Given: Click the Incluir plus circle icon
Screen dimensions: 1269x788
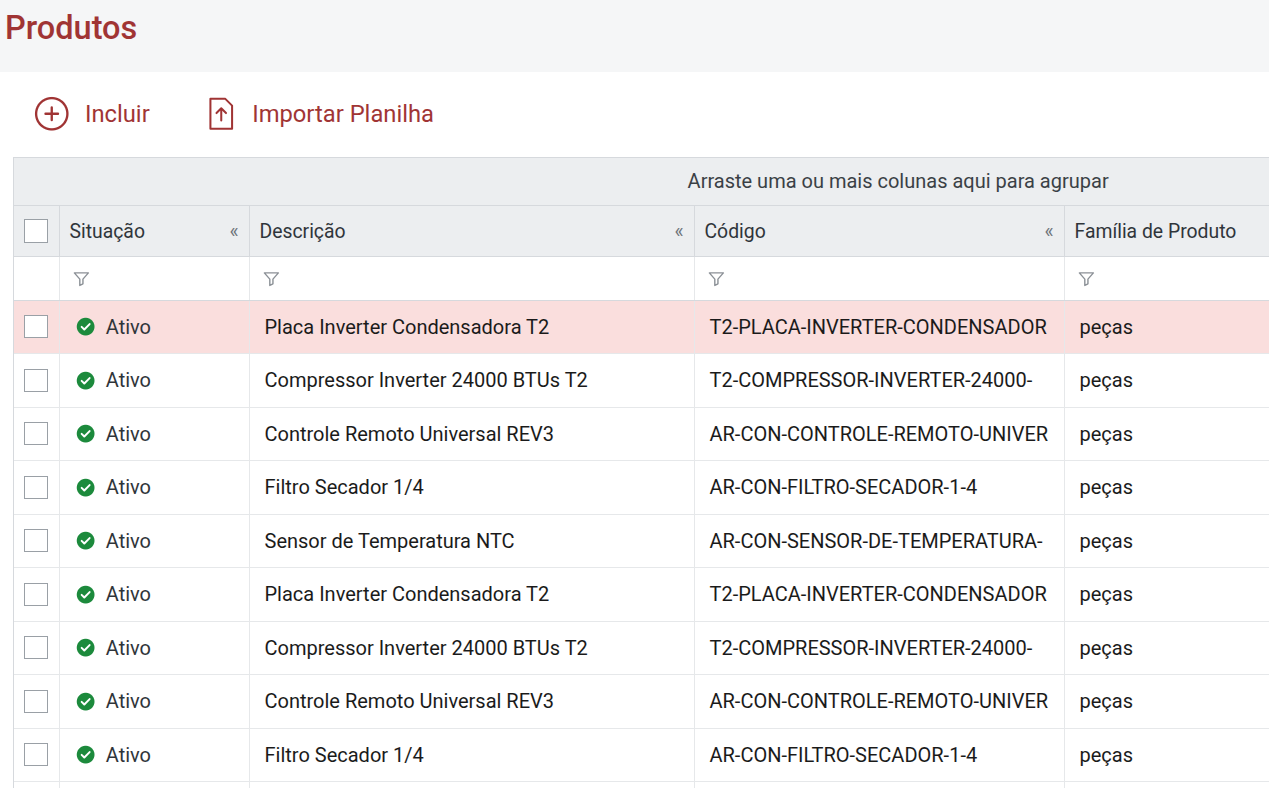Looking at the screenshot, I should [x=51, y=114].
